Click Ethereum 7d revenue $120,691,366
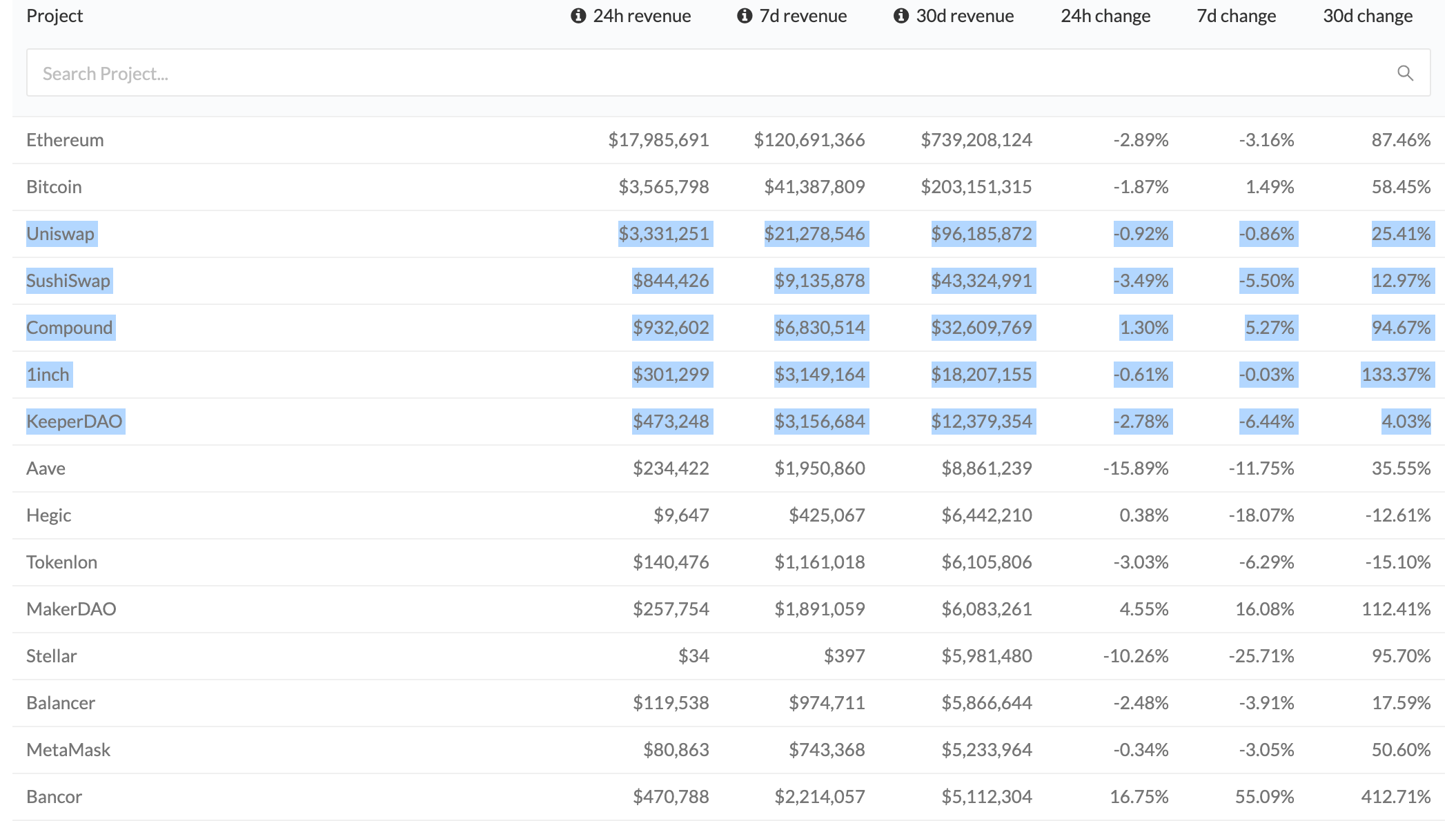This screenshot has width=1456, height=821. pos(809,140)
